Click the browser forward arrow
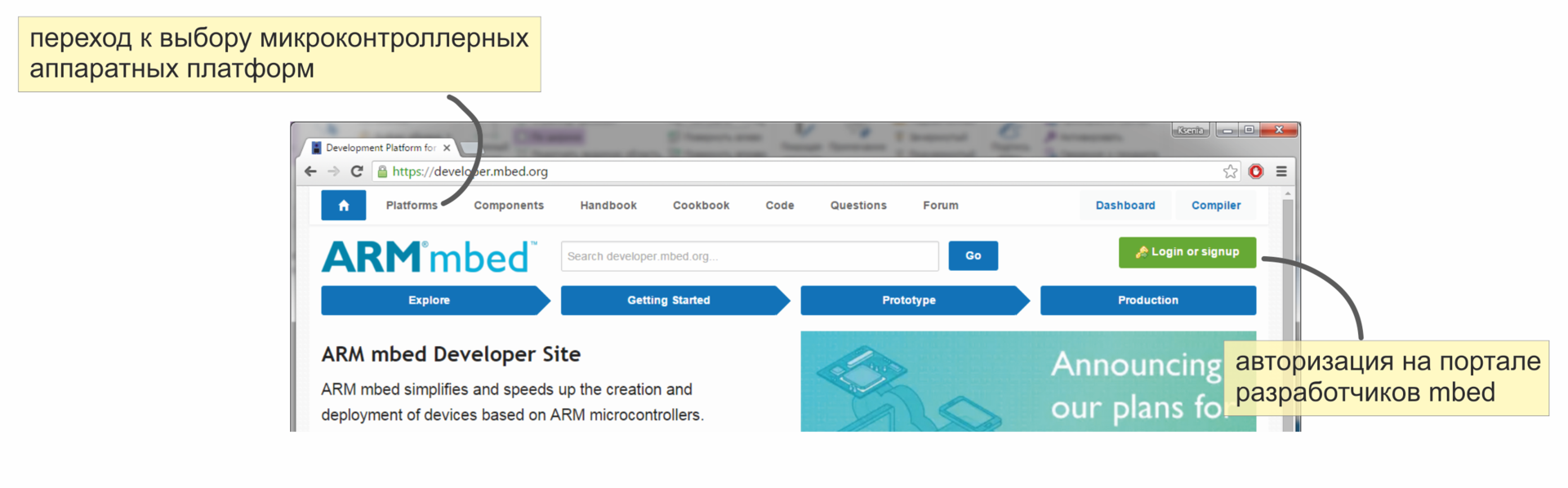Screen dimensions: 1568x488 pyautogui.click(x=333, y=171)
